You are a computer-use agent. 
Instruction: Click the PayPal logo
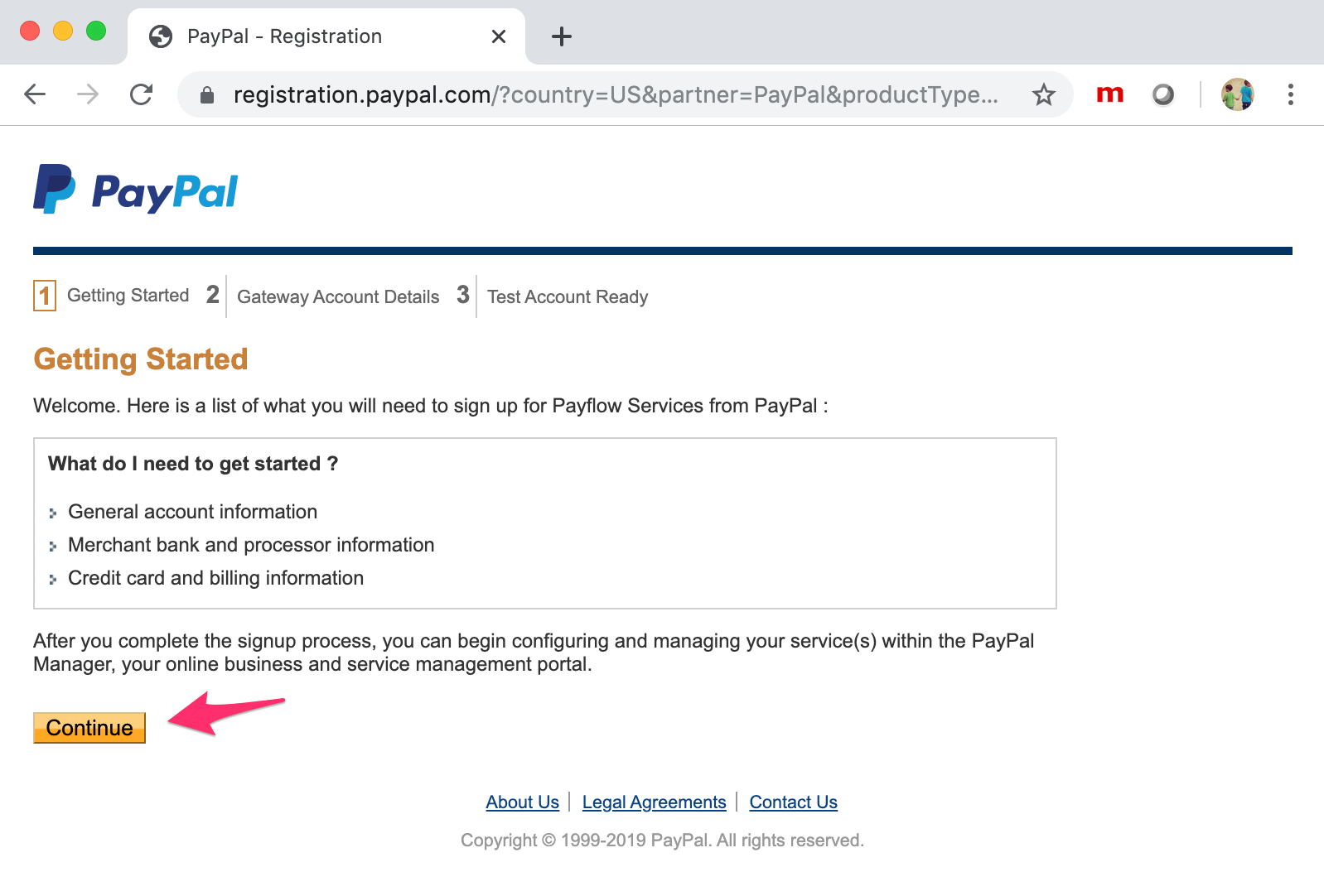point(135,190)
